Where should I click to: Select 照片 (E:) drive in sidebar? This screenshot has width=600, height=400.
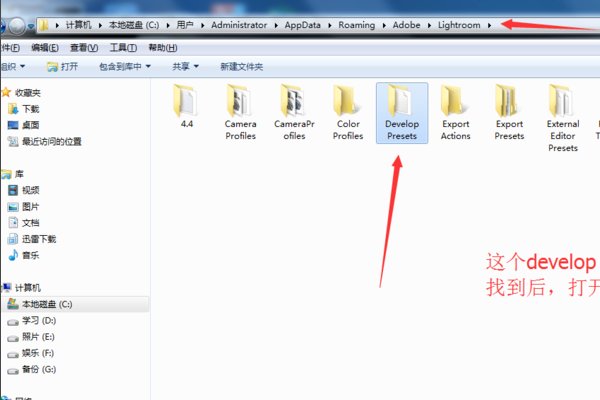pyautogui.click(x=38, y=337)
